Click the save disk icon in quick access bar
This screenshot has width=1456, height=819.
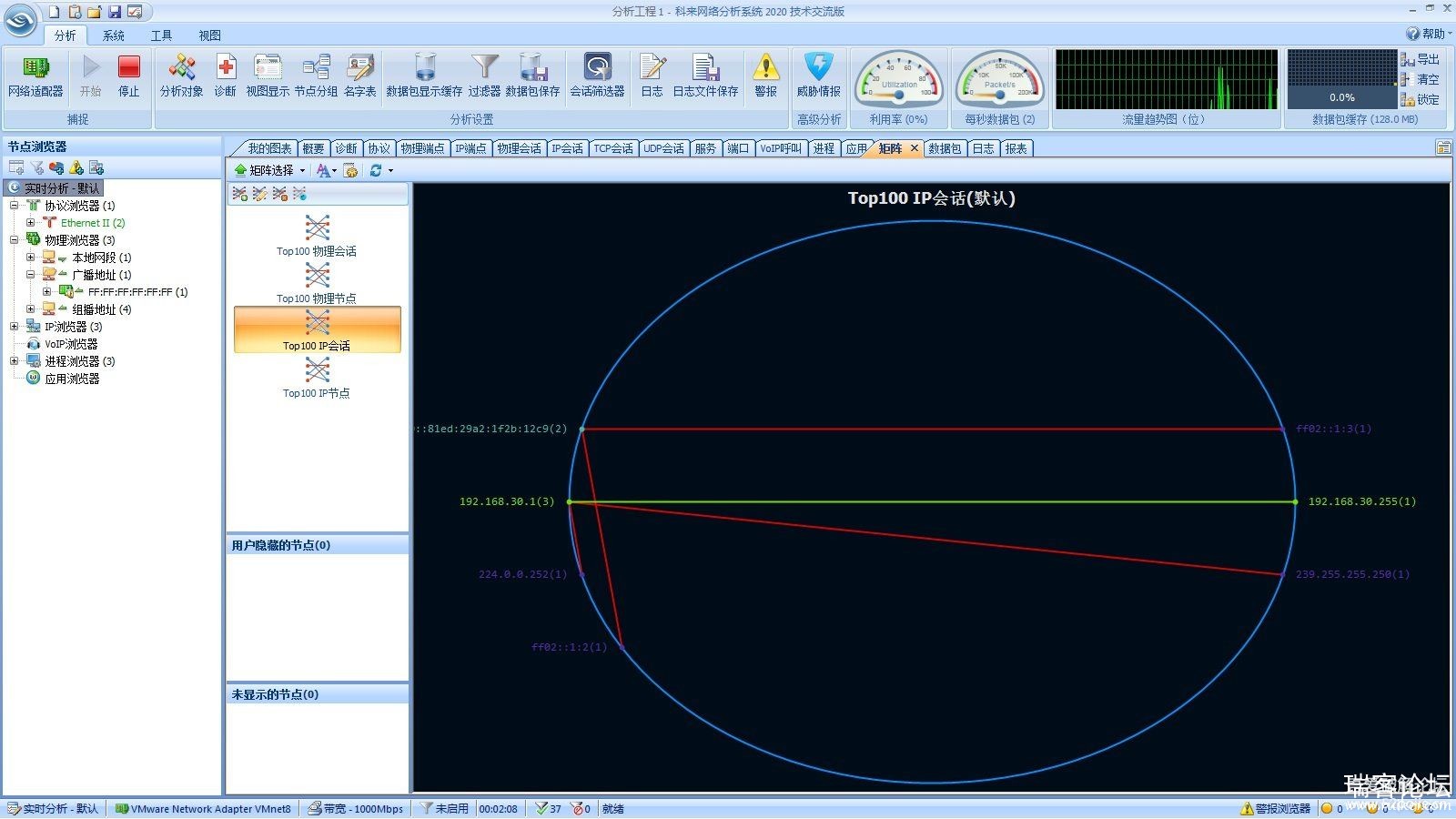(115, 12)
